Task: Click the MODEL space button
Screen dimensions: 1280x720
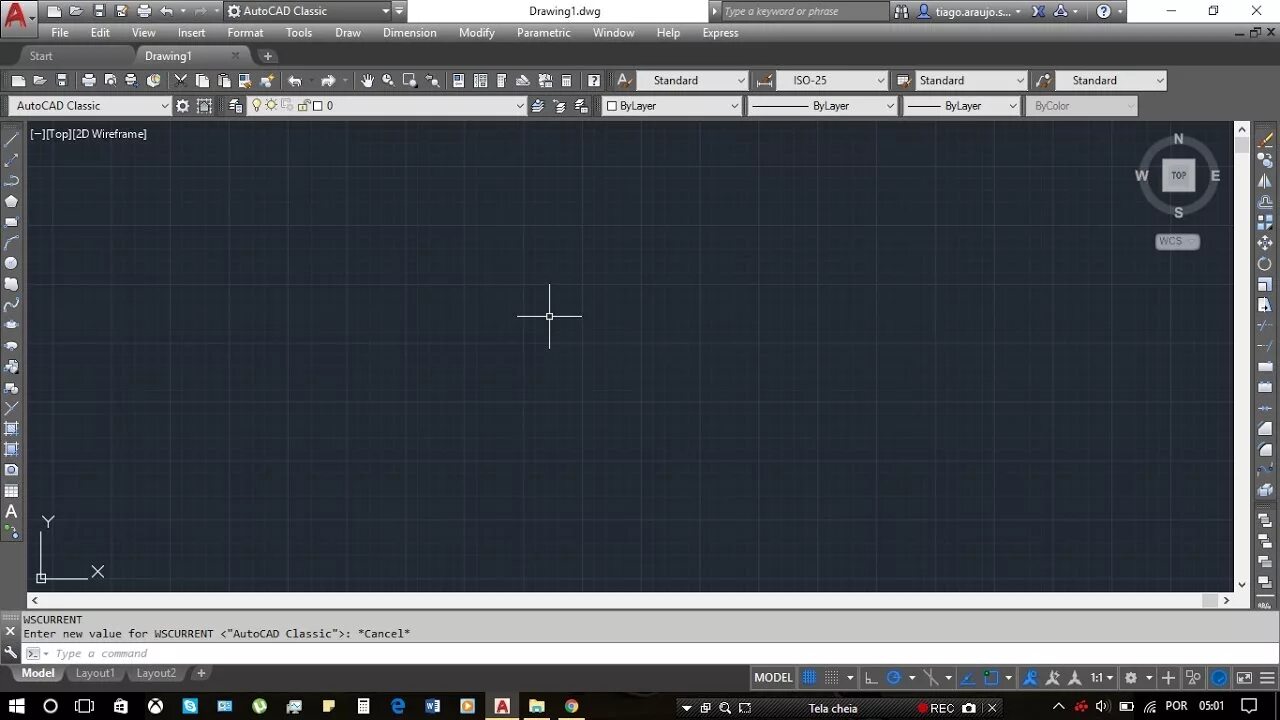Action: [773, 678]
